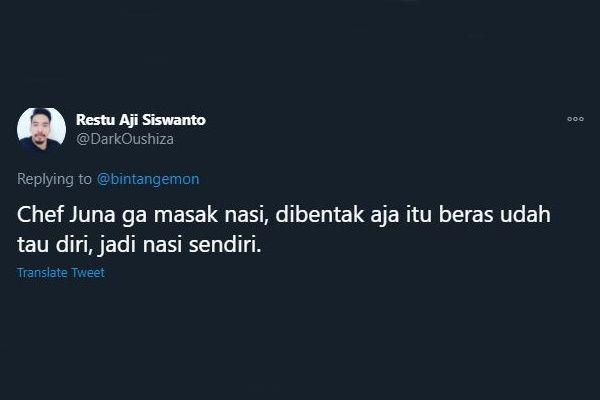Screen dimensions: 600x400
Task: Click the @DarkOushiza handle
Action: click(x=125, y=139)
